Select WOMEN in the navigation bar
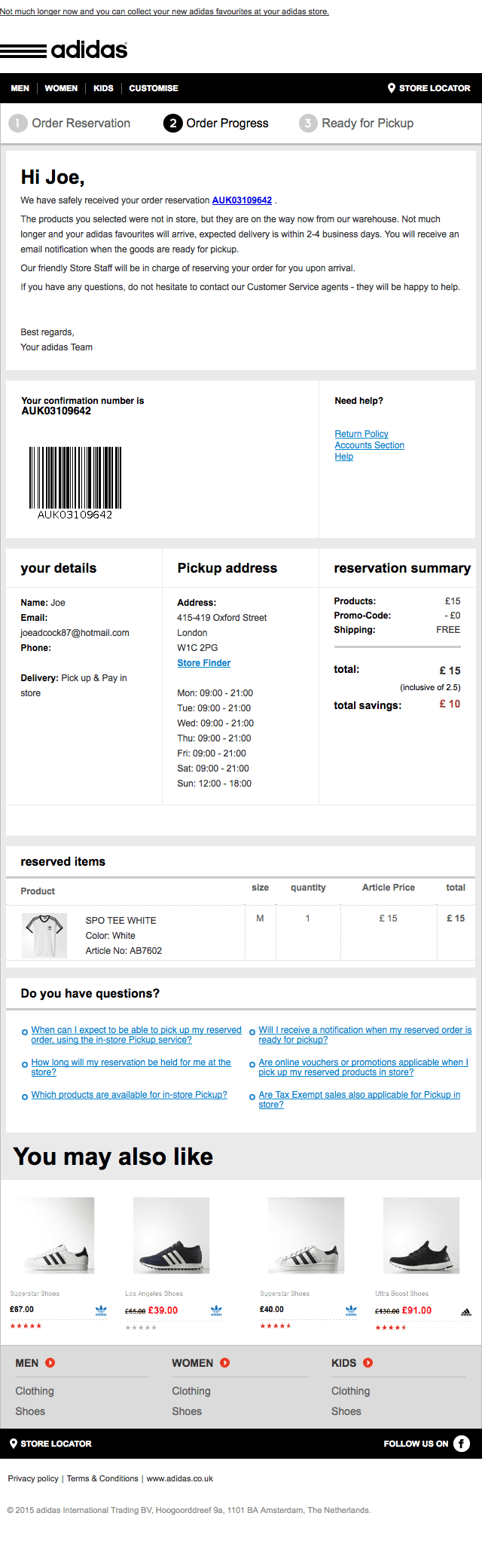Screen dimensions: 482x1568 61,88
